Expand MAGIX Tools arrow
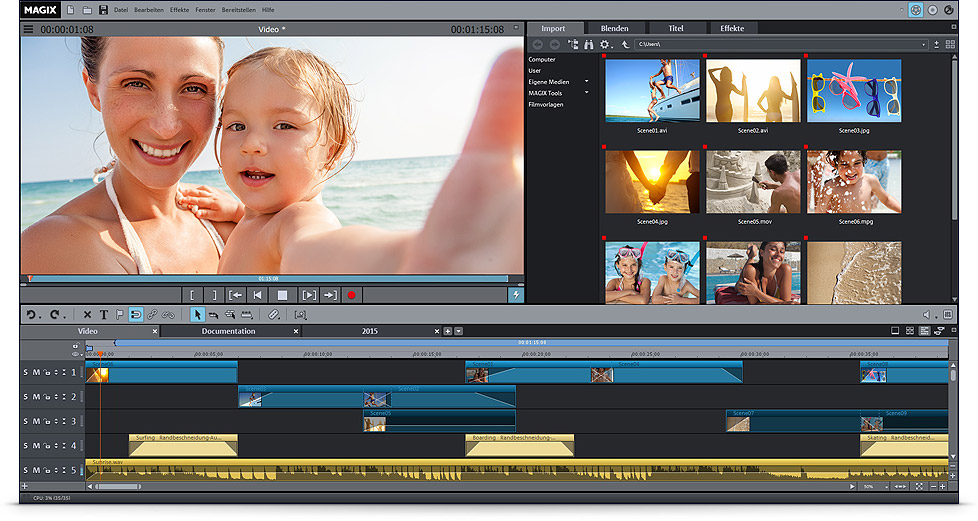Viewport: 978px width, 521px height. click(586, 93)
